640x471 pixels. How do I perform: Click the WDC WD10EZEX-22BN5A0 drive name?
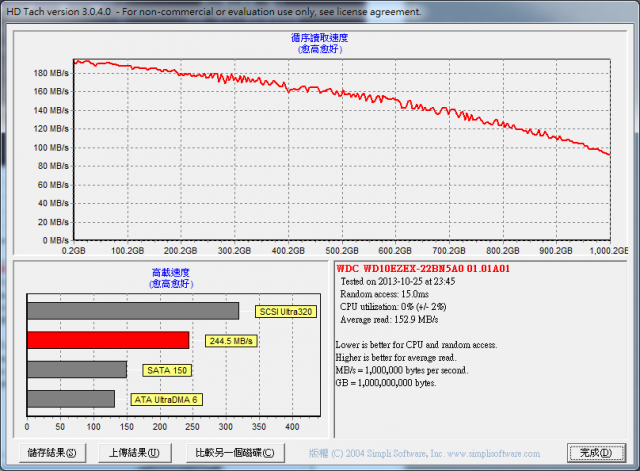[423, 269]
